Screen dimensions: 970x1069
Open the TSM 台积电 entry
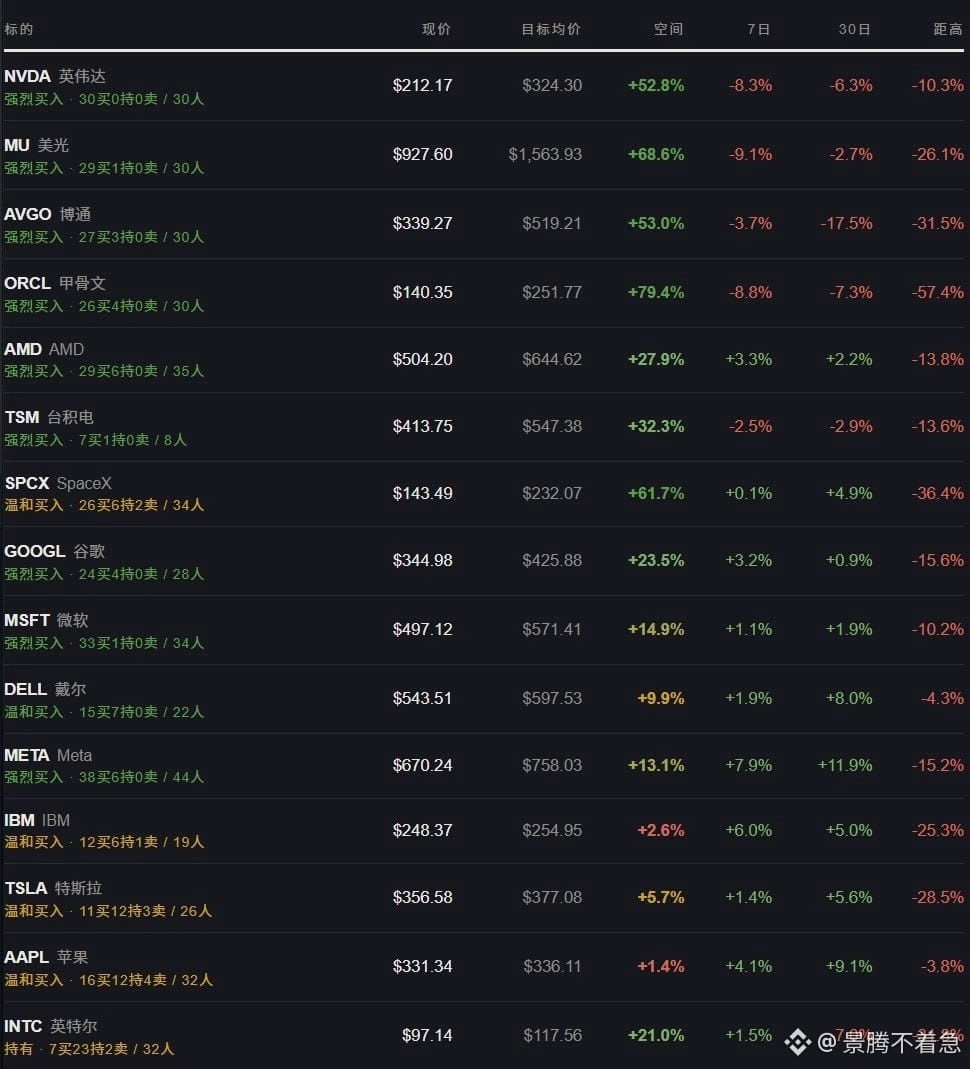pyautogui.click(x=485, y=427)
